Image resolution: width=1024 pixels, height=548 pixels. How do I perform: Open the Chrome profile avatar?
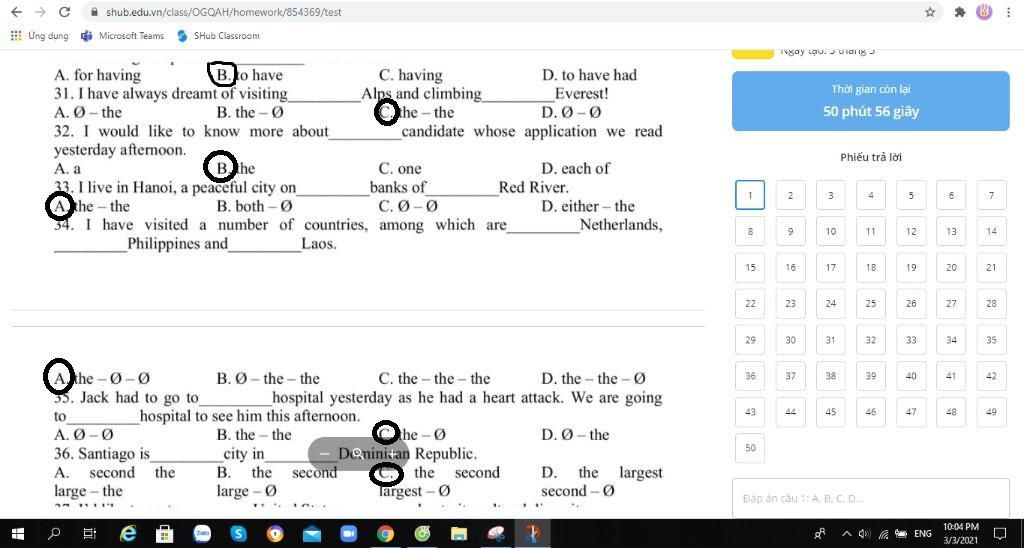(984, 12)
